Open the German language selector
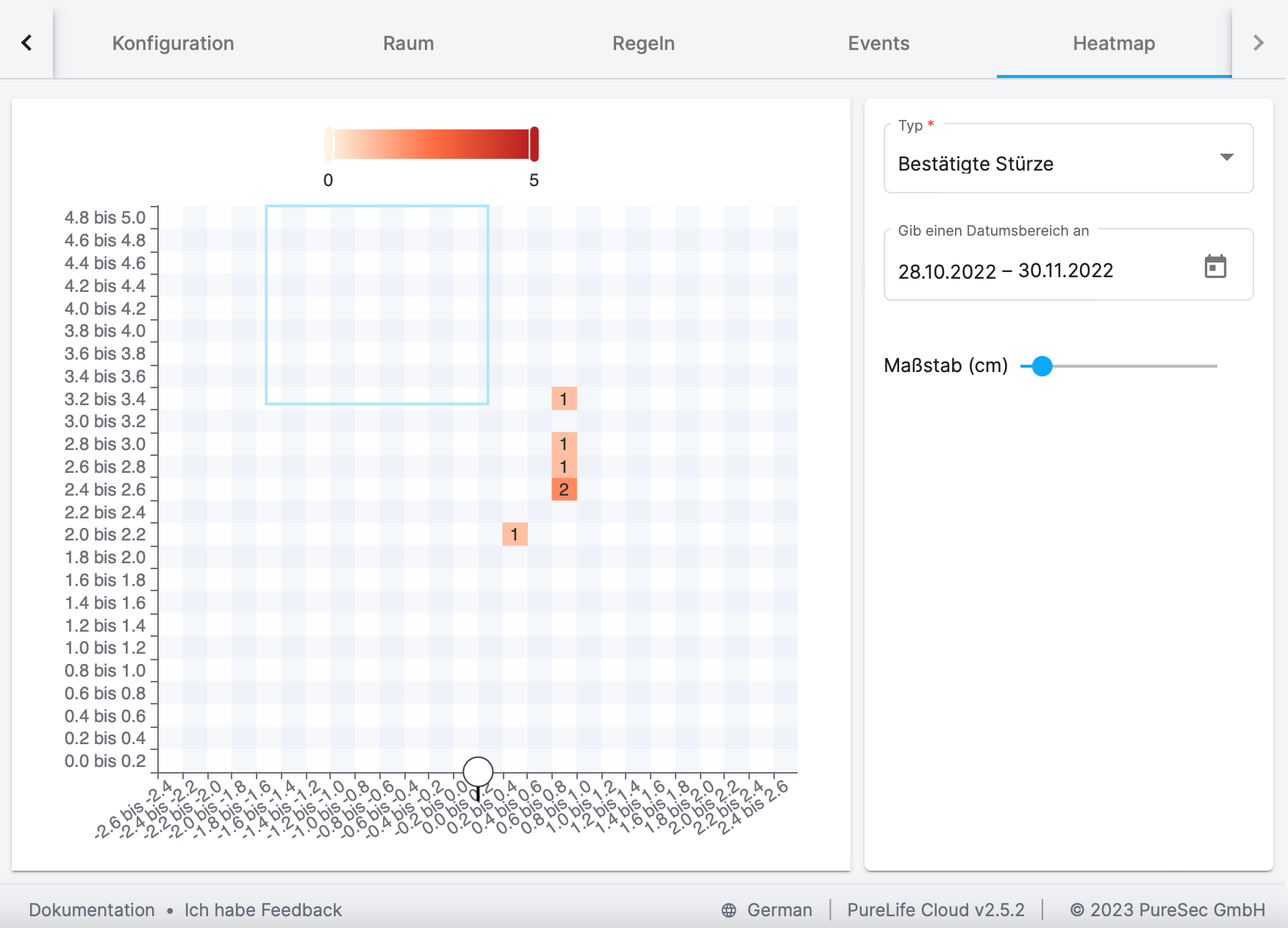1288x928 pixels. pyautogui.click(x=779, y=910)
